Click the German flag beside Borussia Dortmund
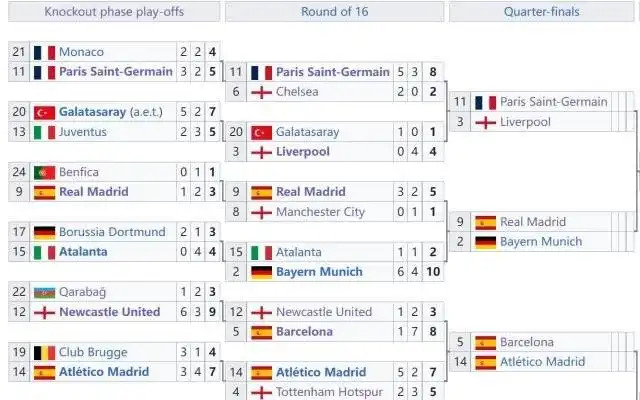This screenshot has height=400, width=640. [x=44, y=232]
